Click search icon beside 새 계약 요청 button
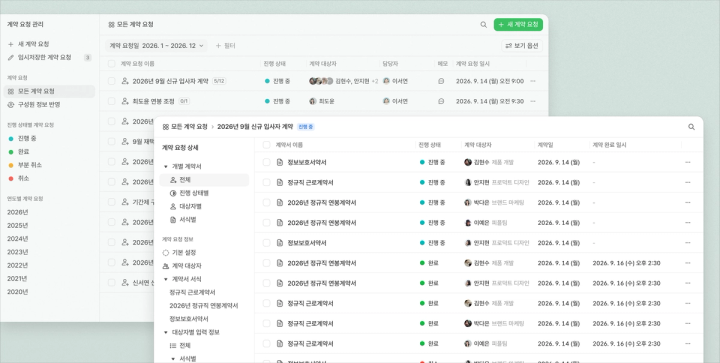This screenshot has width=720, height=363. click(484, 25)
